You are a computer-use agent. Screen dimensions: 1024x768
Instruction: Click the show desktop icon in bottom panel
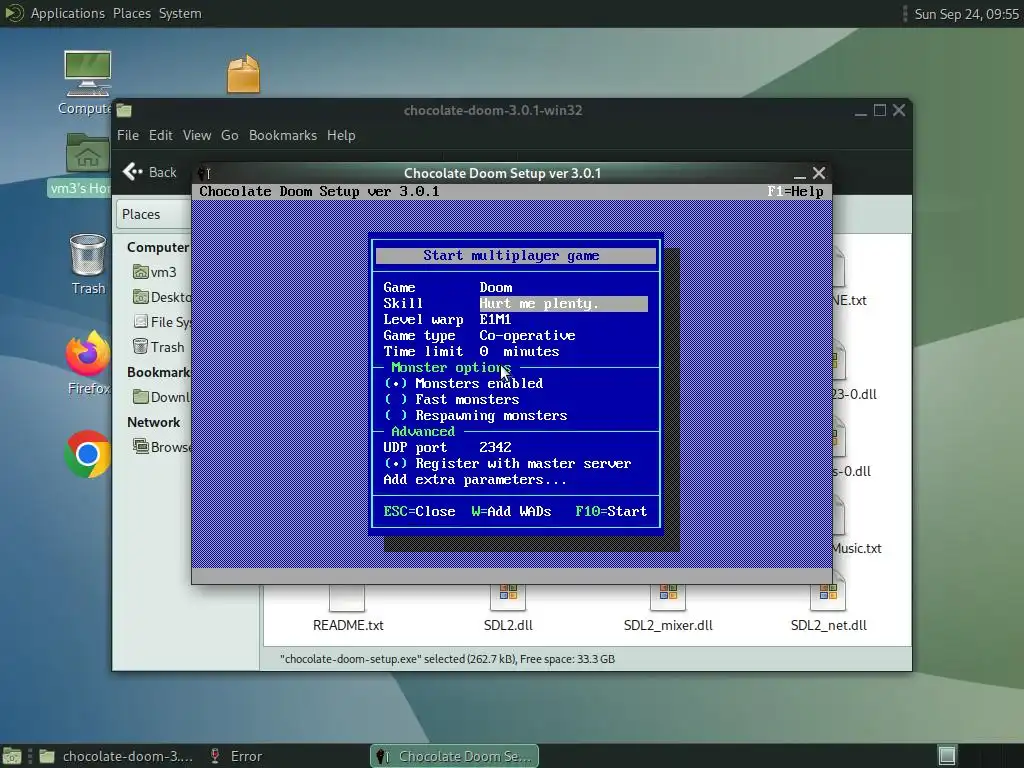click(12, 756)
